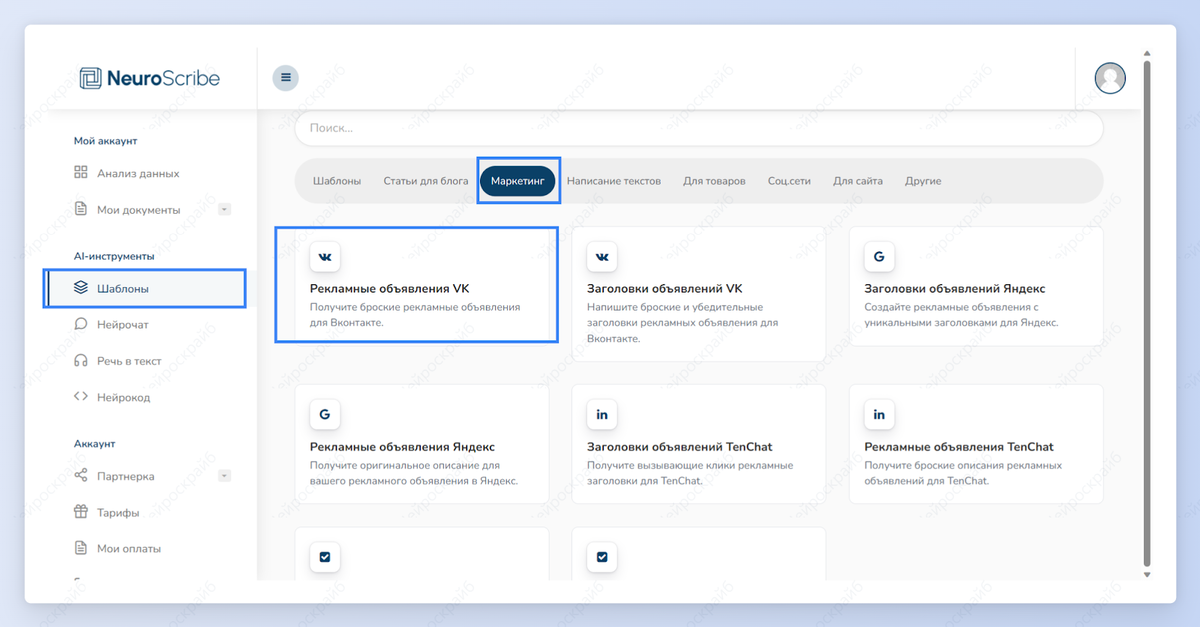Click G icon on Заголовки объявлений Яндекс card

point(879,257)
